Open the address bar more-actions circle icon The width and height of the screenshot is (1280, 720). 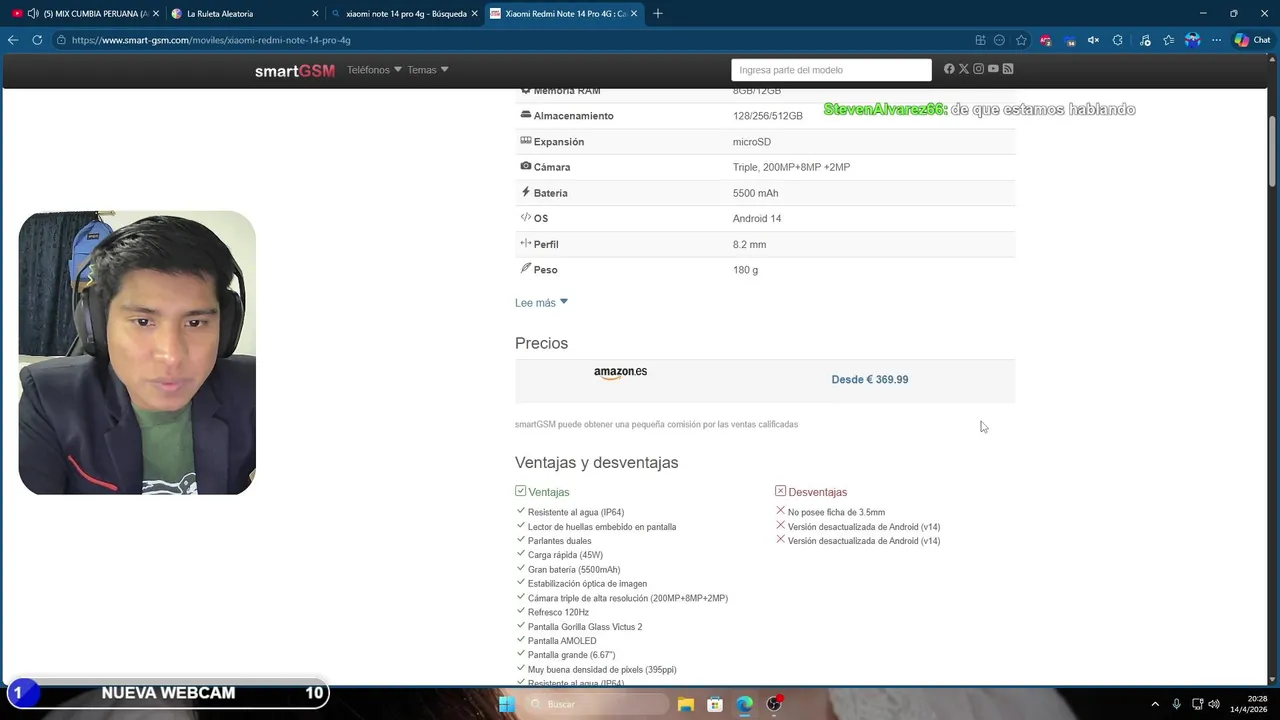999,40
